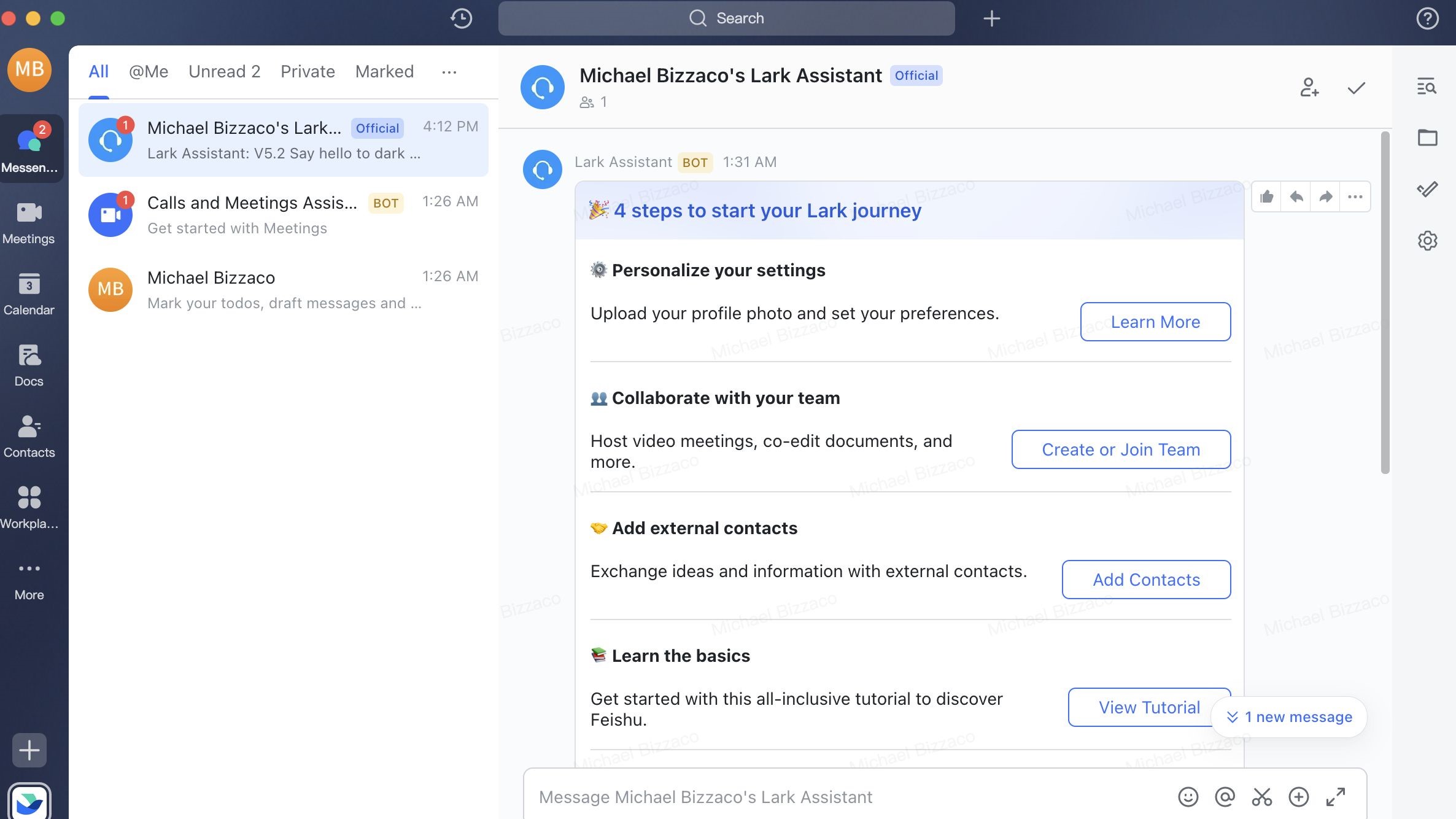Open the 1 new message notification
The height and width of the screenshot is (819, 1456).
[1290, 717]
